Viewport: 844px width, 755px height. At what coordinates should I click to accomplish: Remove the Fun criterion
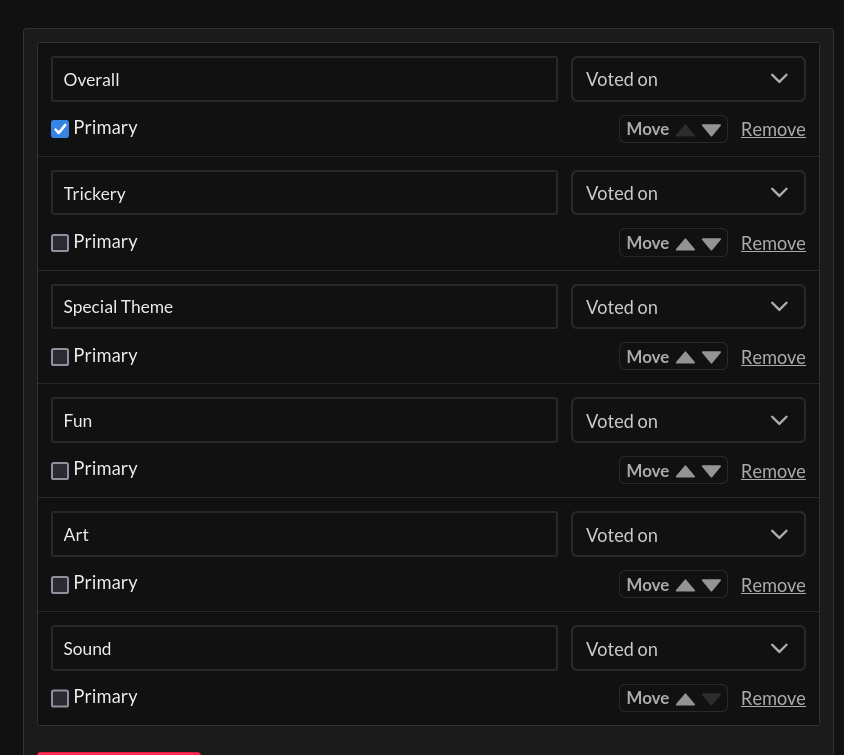pos(773,472)
